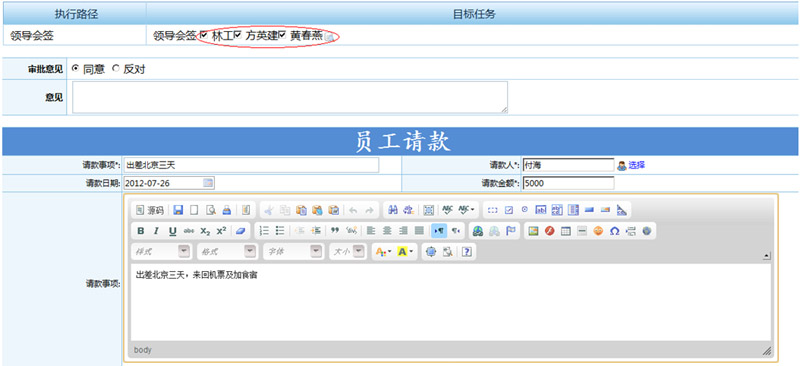Insert a Page Break

pos(631,231)
